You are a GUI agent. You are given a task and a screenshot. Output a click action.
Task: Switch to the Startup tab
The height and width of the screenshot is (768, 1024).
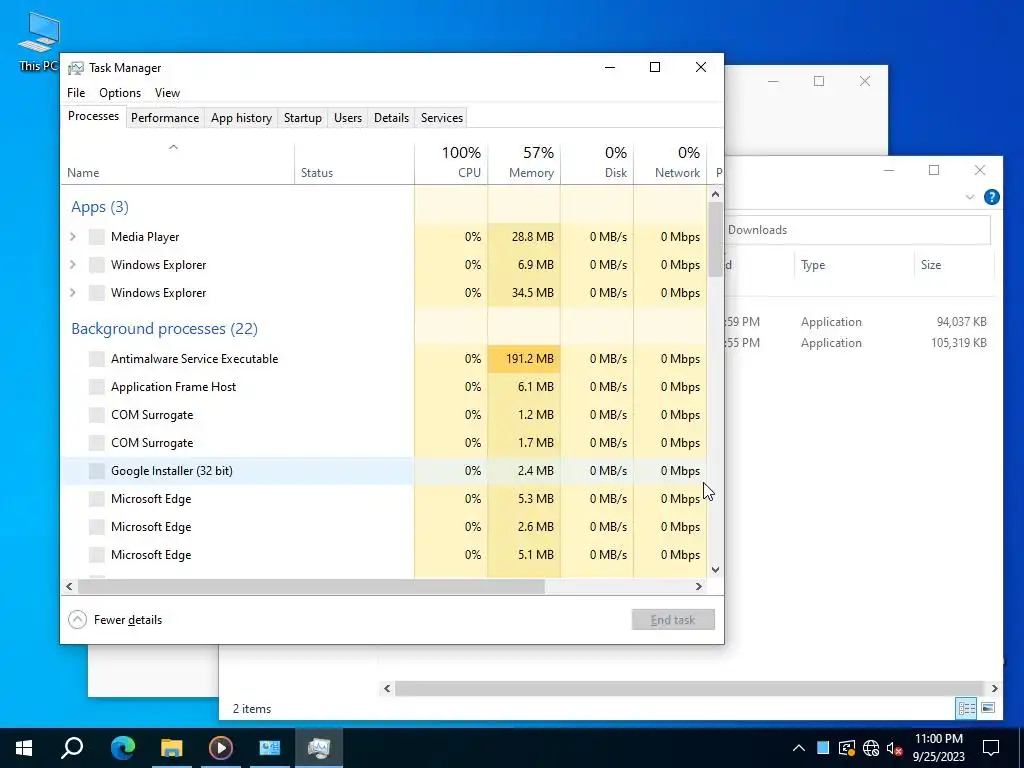pyautogui.click(x=302, y=118)
